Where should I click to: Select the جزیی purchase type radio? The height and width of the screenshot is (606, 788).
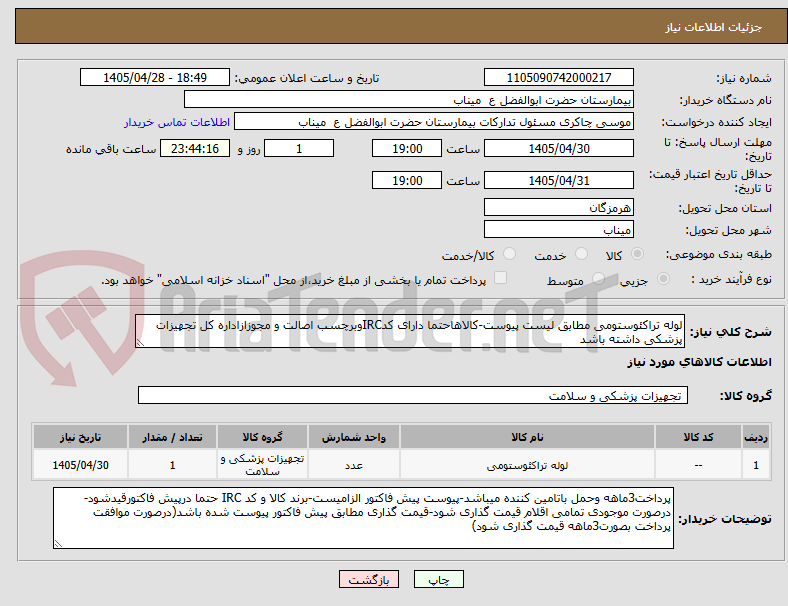click(663, 279)
